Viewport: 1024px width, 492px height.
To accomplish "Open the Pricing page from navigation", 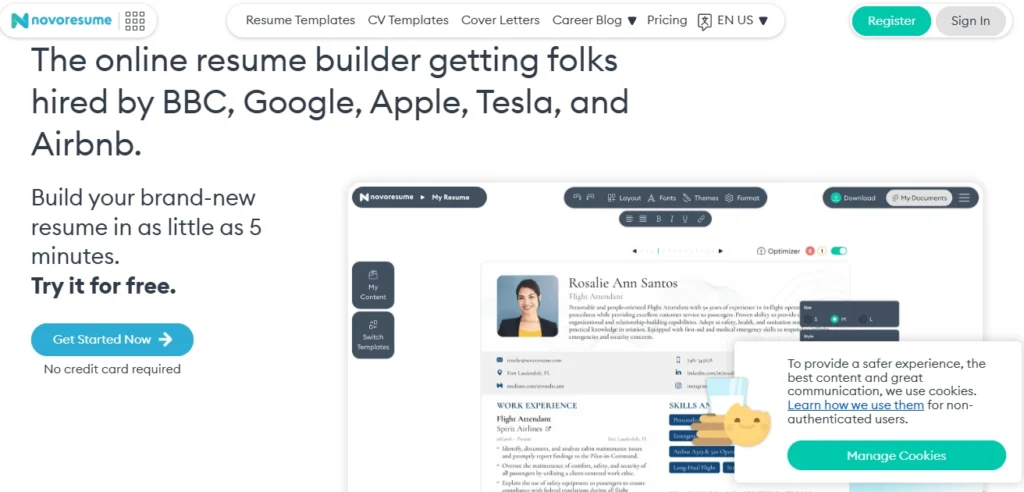I will [667, 20].
